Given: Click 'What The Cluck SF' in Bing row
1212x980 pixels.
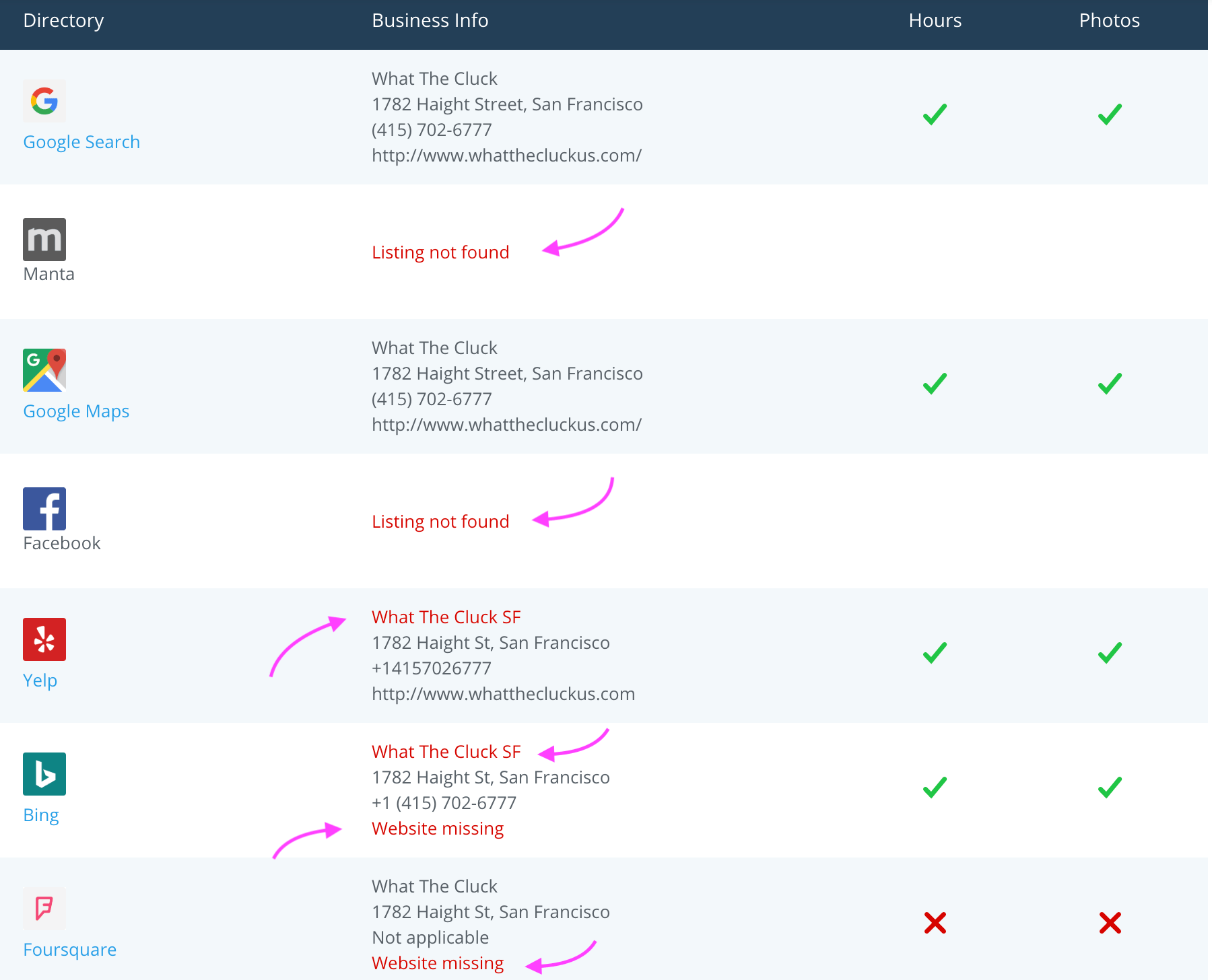Looking at the screenshot, I should pos(446,752).
